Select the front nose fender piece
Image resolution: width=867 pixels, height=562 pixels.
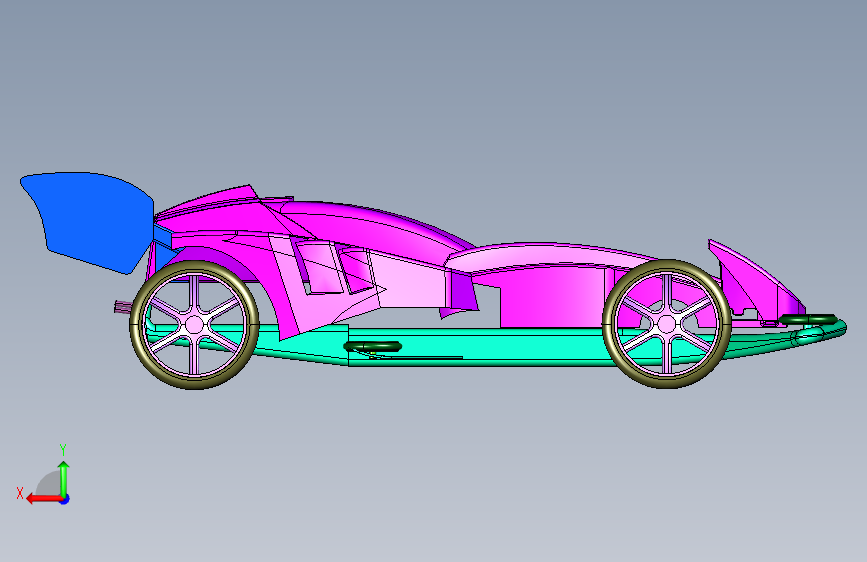pyautogui.click(x=756, y=284)
